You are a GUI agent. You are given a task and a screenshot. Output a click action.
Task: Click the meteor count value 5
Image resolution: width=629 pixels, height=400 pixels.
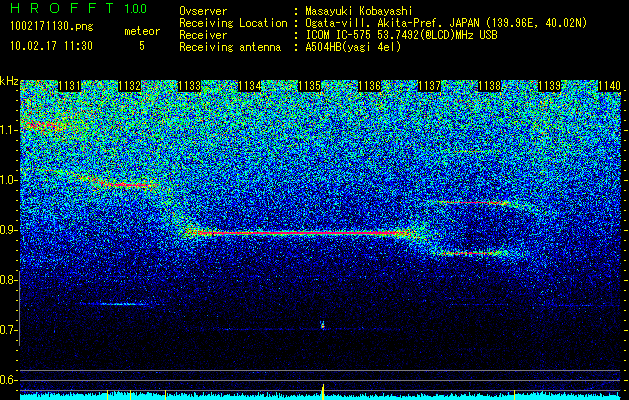(x=142, y=46)
